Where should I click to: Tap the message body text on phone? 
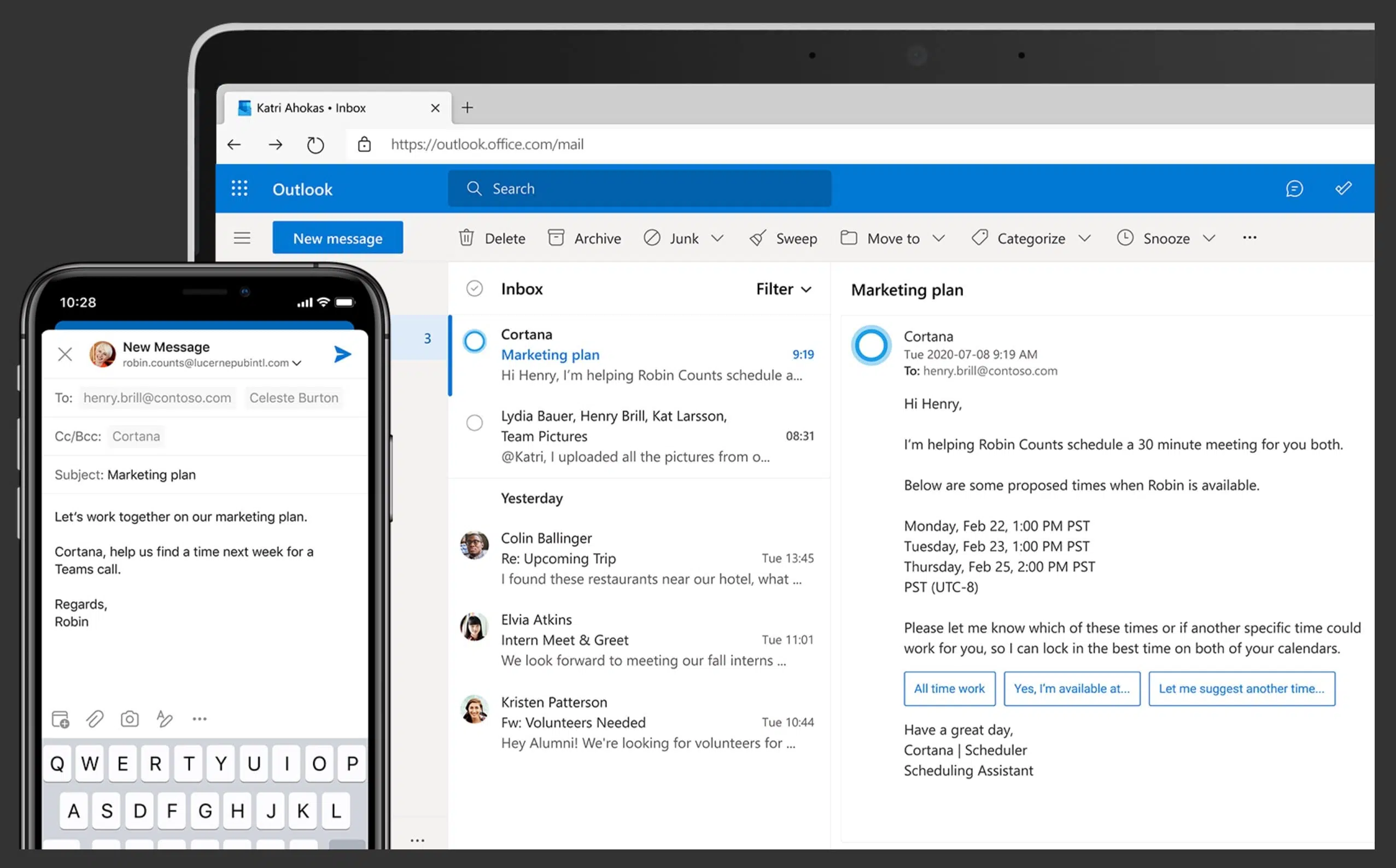point(184,569)
